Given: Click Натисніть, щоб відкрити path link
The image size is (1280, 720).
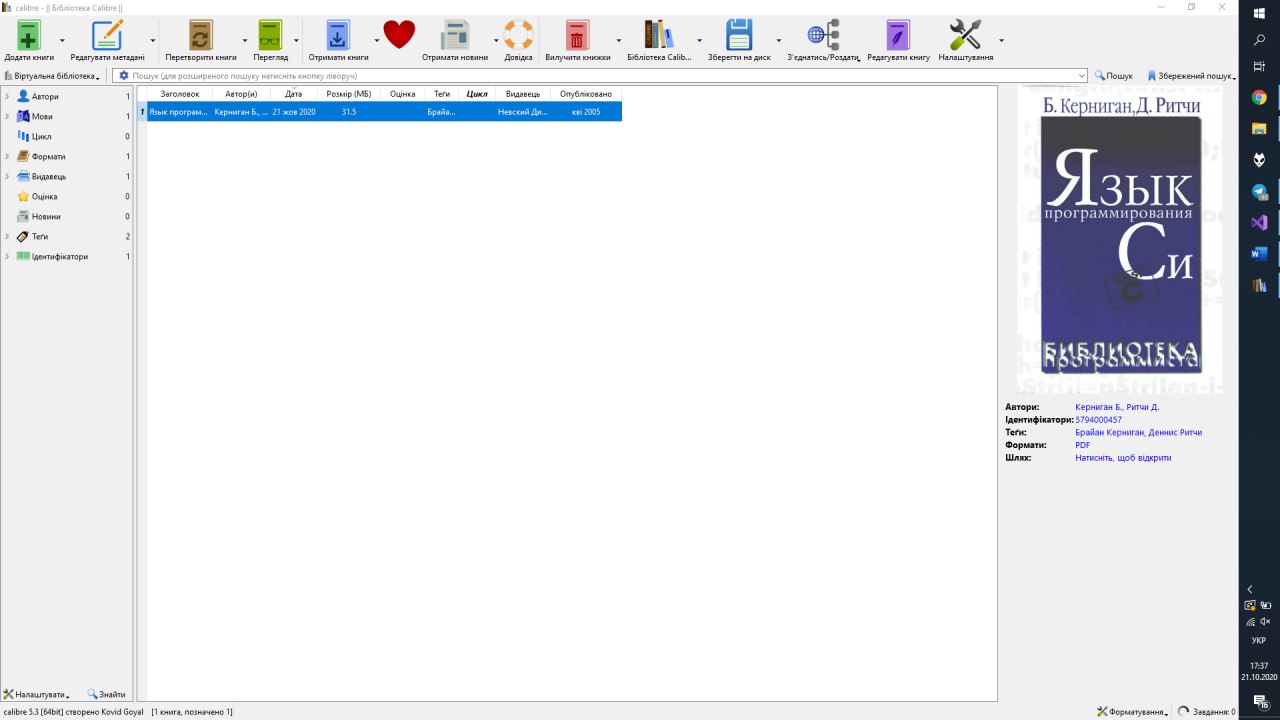Looking at the screenshot, I should tap(1123, 458).
